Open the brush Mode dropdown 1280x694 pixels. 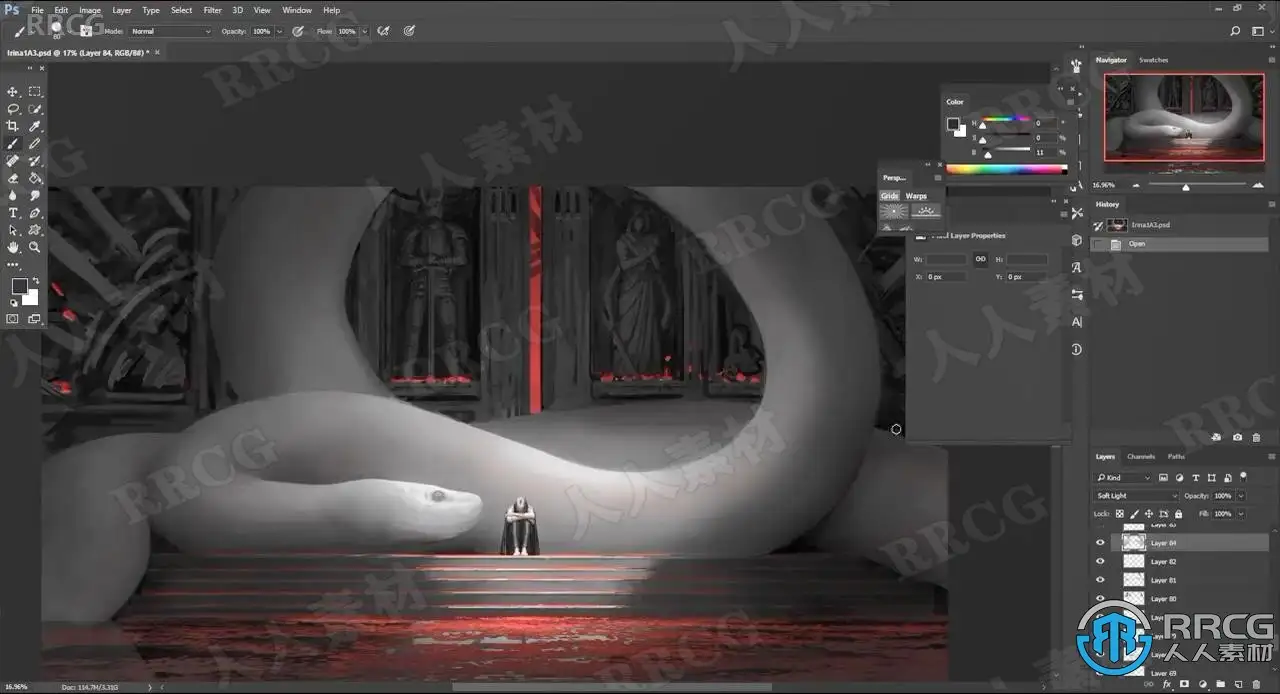point(170,32)
